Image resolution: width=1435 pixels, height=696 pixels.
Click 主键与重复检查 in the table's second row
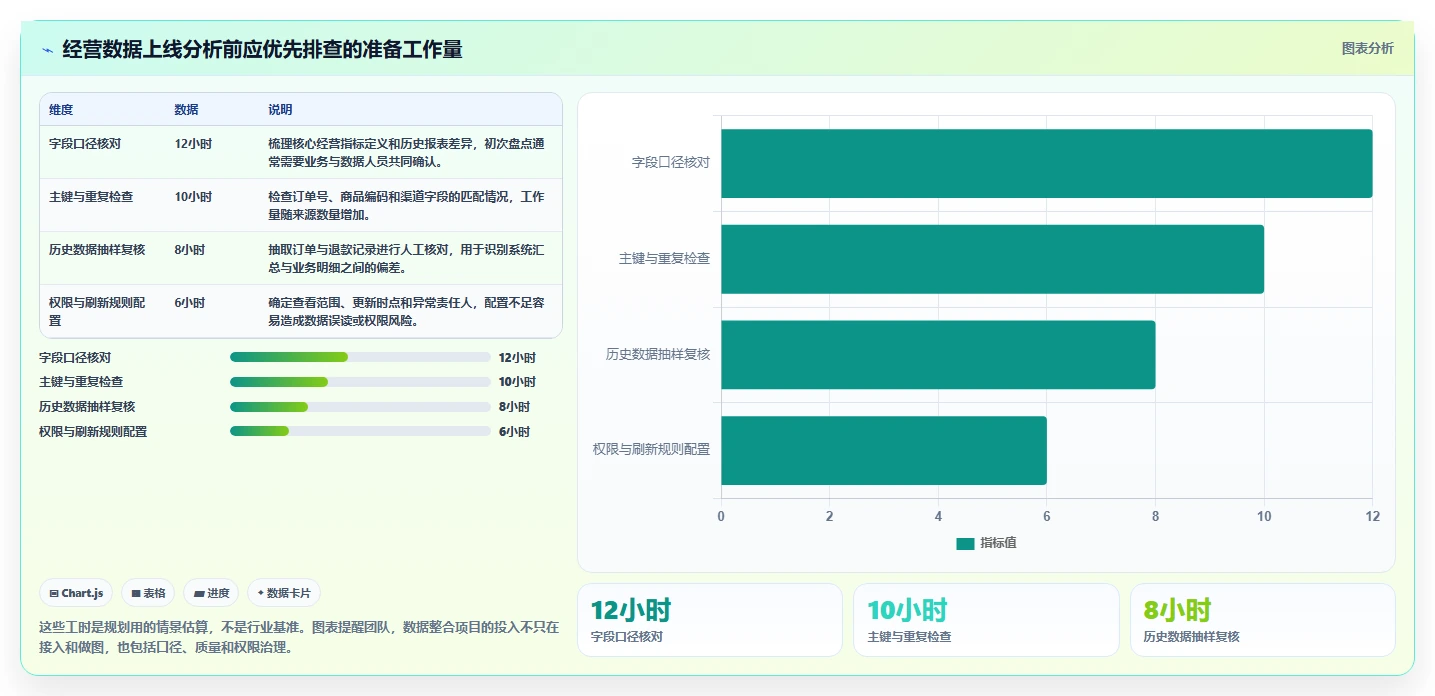click(91, 197)
